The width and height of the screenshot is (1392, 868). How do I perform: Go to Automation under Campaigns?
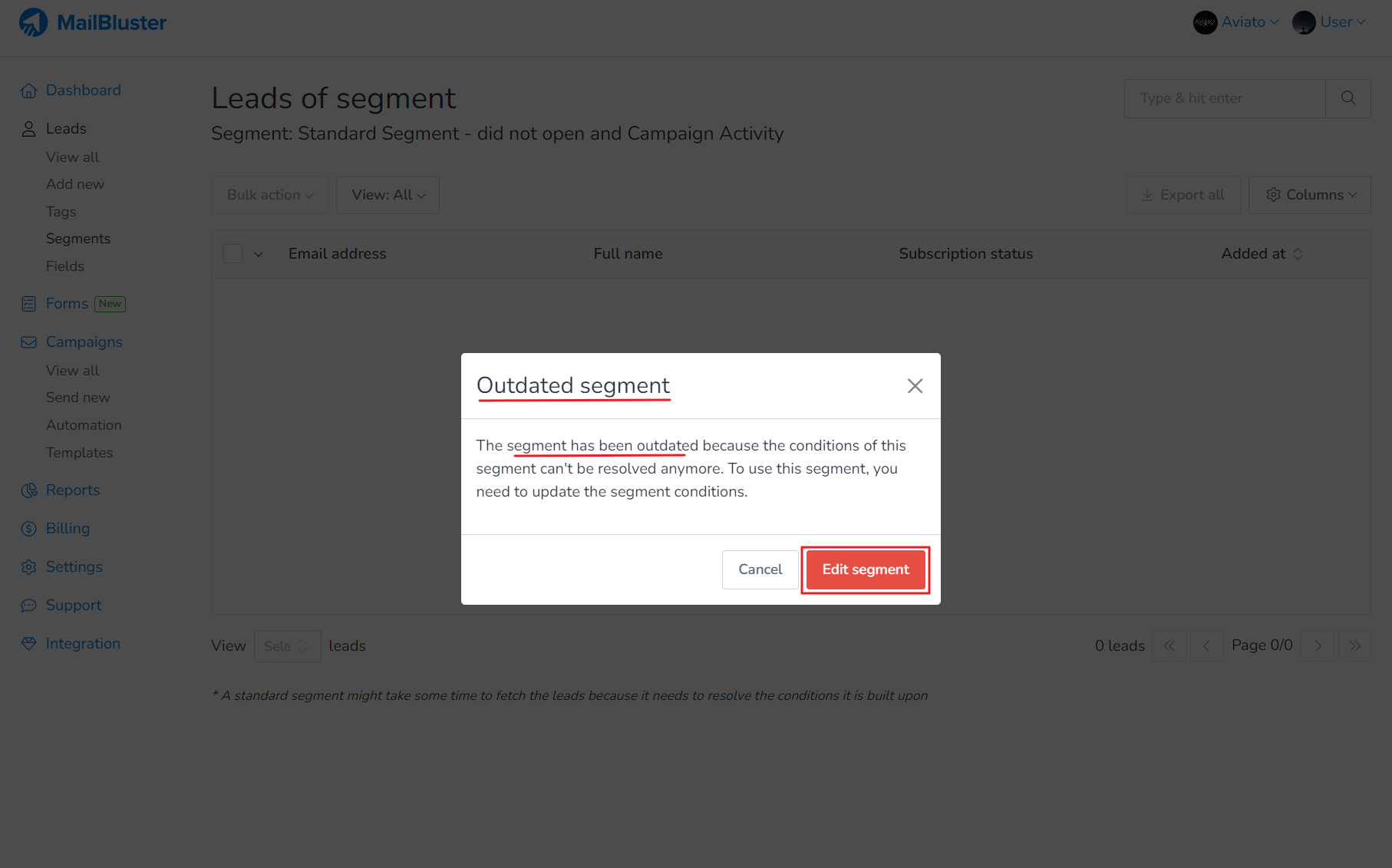pyautogui.click(x=84, y=425)
